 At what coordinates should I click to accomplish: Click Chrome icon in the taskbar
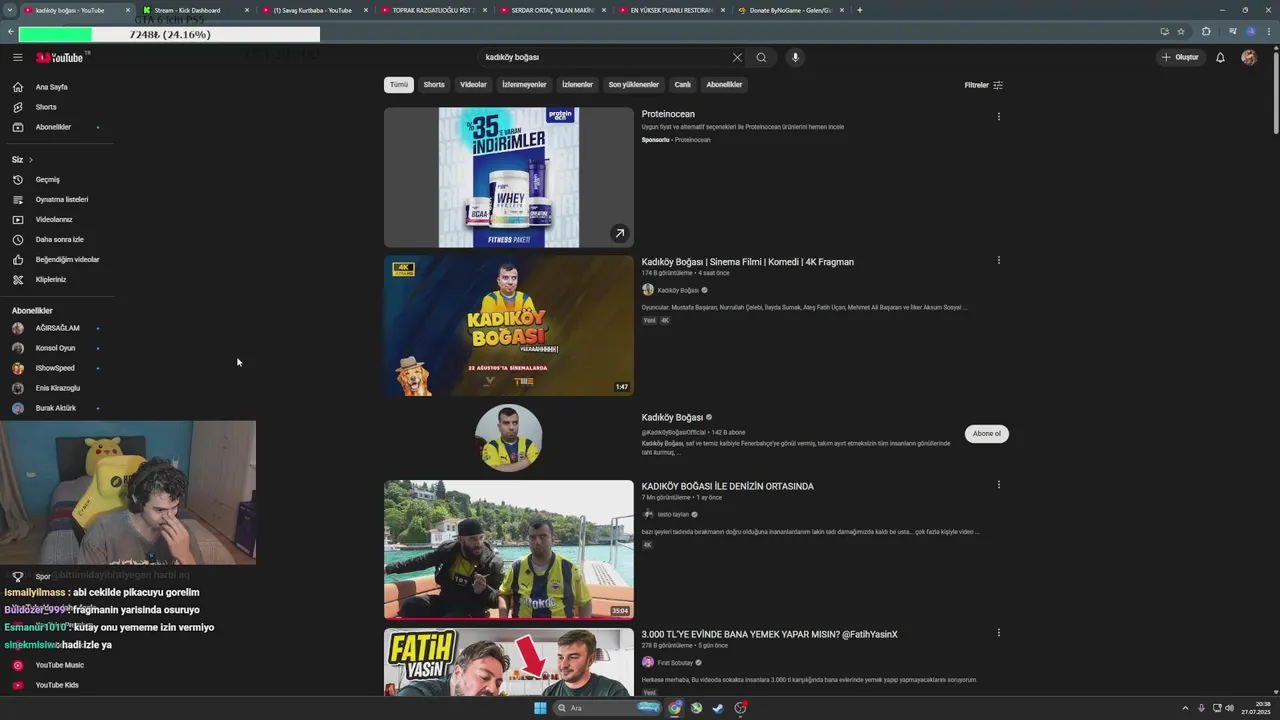(x=675, y=708)
